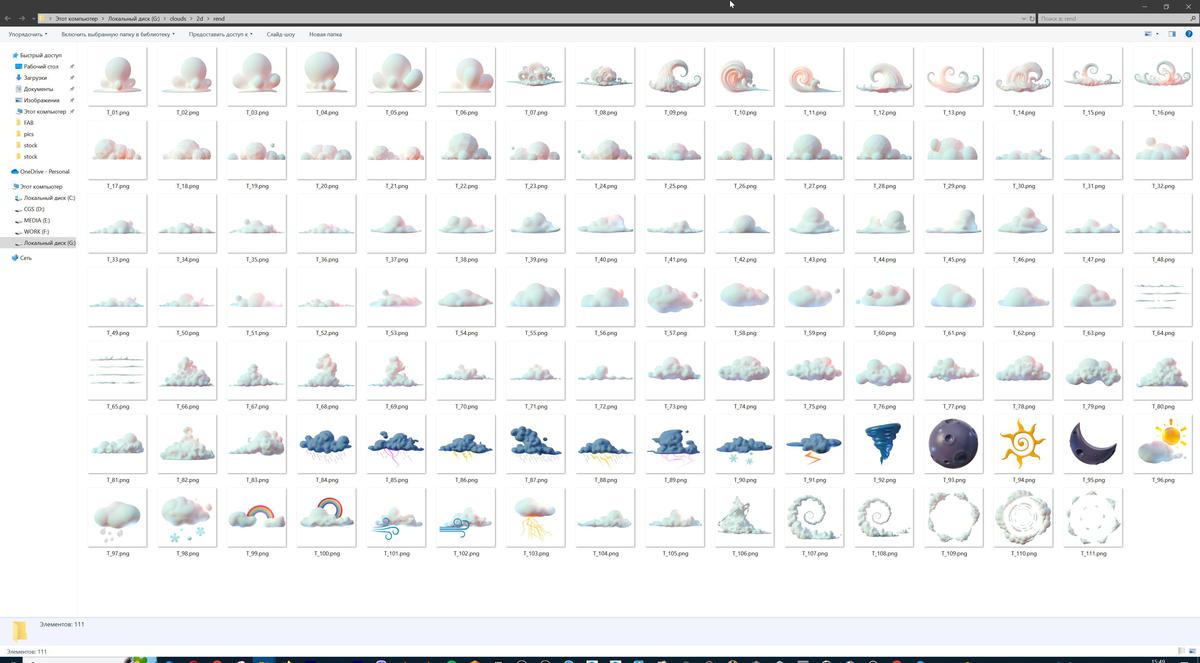1200x663 pixels.
Task: Open the help icon in the toolbar
Action: coord(1189,34)
